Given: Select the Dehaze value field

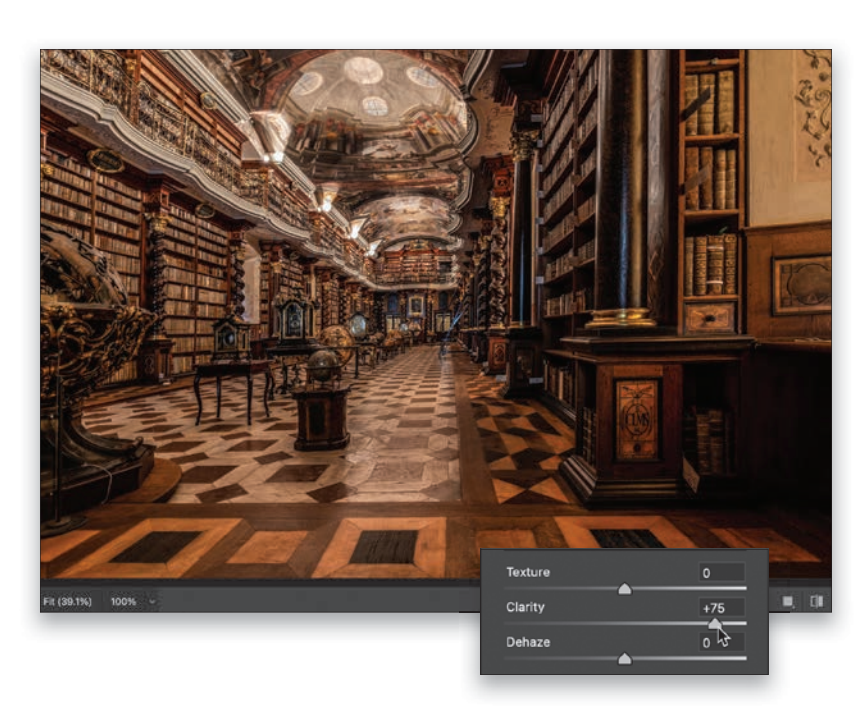Looking at the screenshot, I should coord(721,642).
